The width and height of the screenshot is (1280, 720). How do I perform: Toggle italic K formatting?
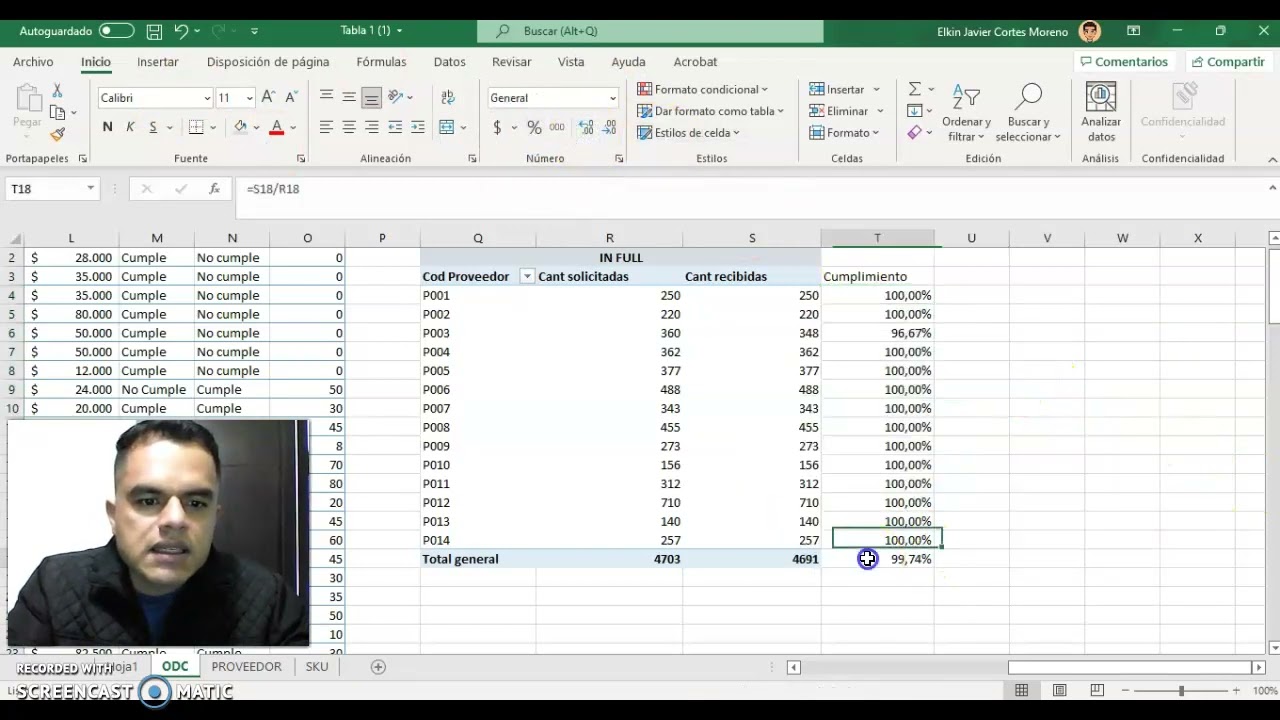[130, 127]
